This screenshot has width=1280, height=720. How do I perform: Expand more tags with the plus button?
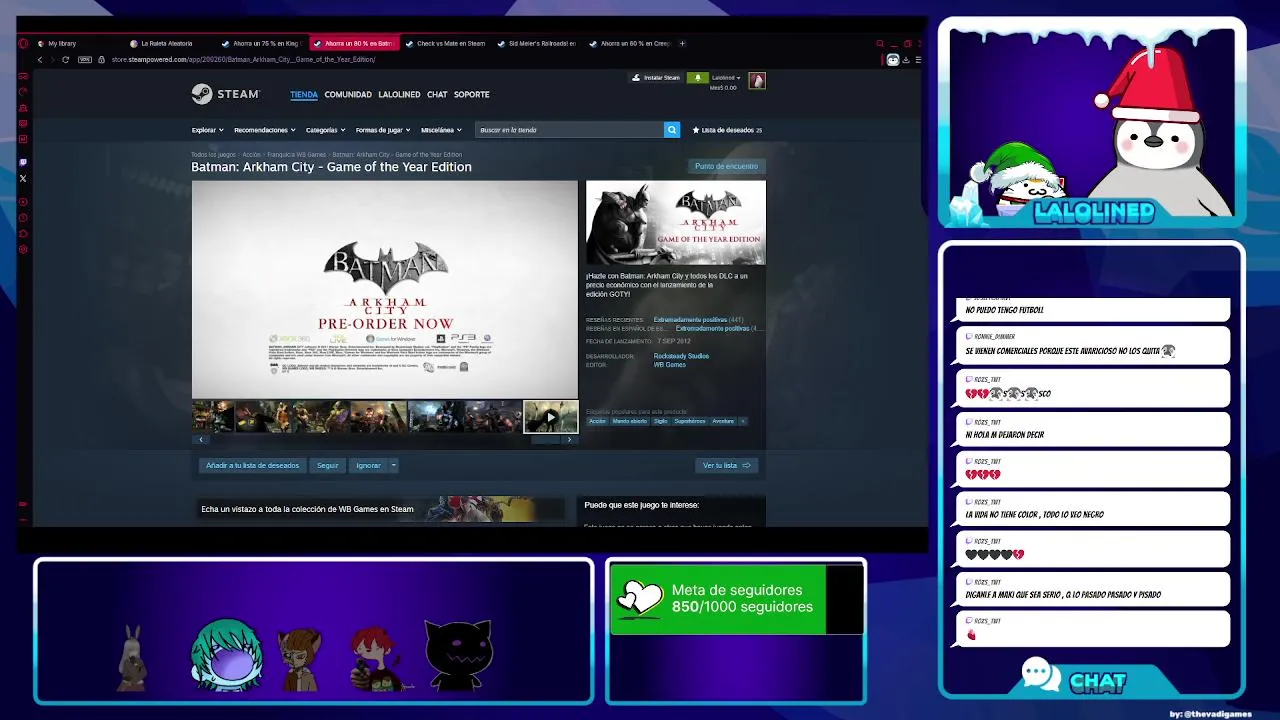click(743, 421)
